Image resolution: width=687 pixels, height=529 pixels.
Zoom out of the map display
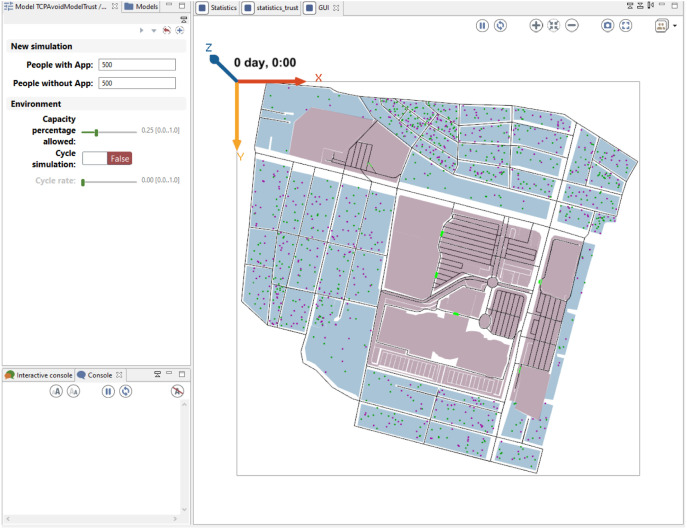coord(571,25)
